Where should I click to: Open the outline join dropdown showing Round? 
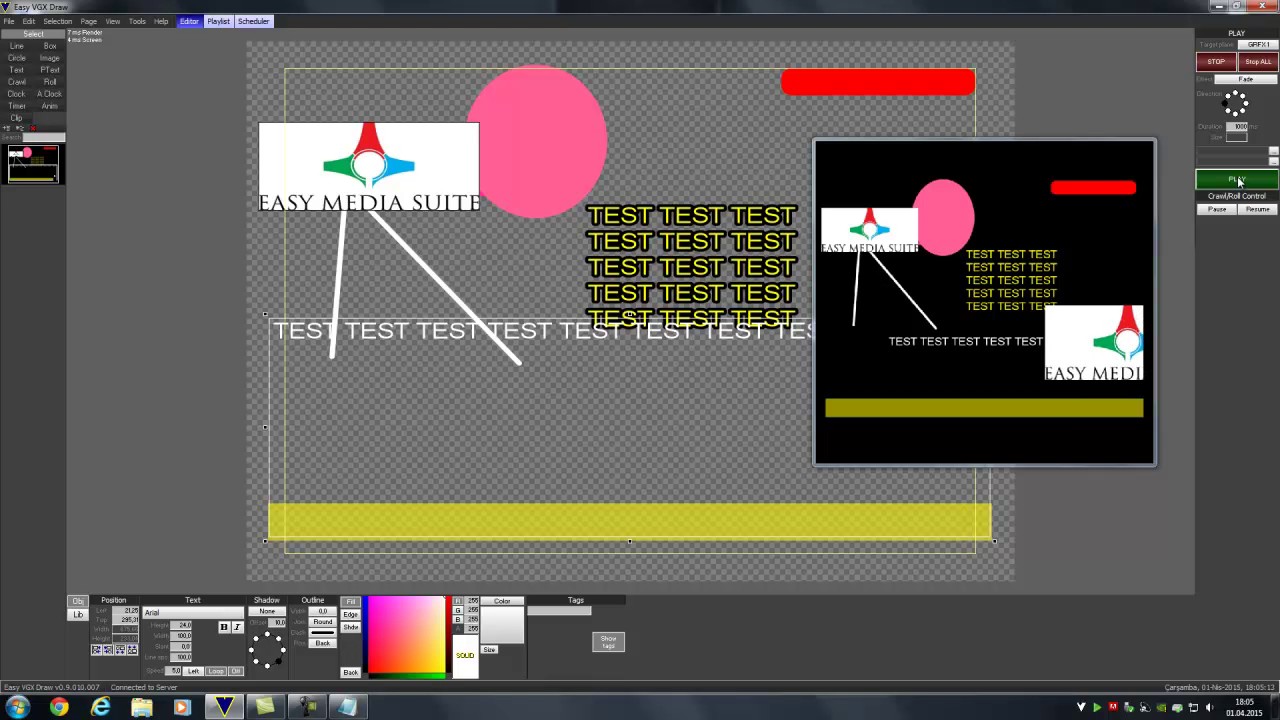(x=322, y=622)
